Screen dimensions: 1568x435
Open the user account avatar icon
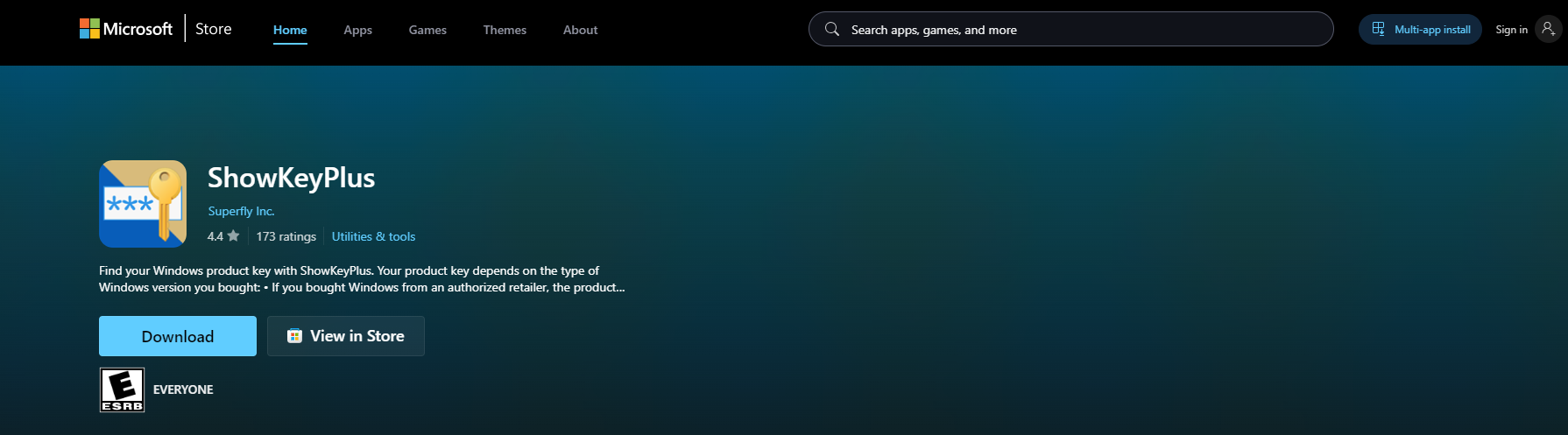1549,29
